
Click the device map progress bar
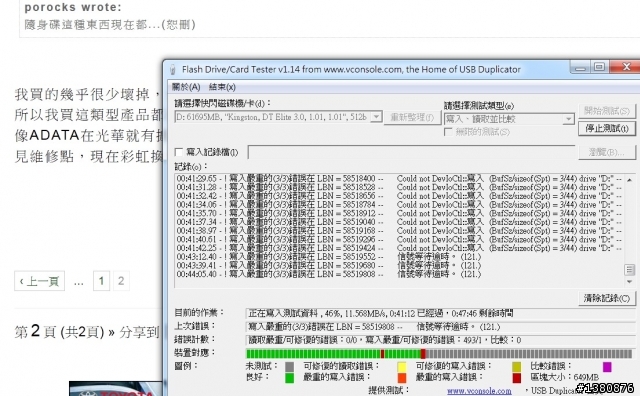[439, 354]
